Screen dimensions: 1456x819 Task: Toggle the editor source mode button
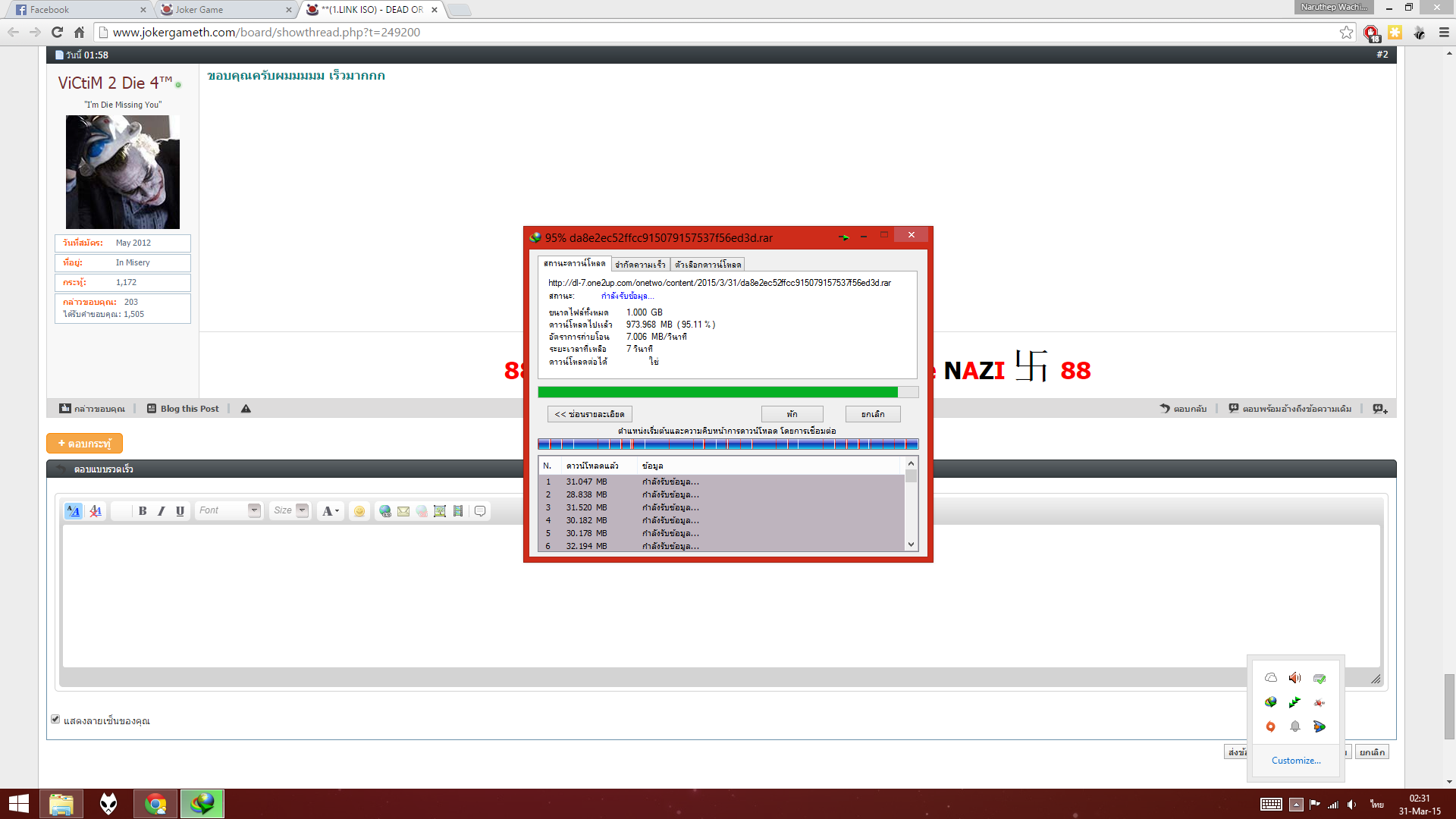[73, 511]
